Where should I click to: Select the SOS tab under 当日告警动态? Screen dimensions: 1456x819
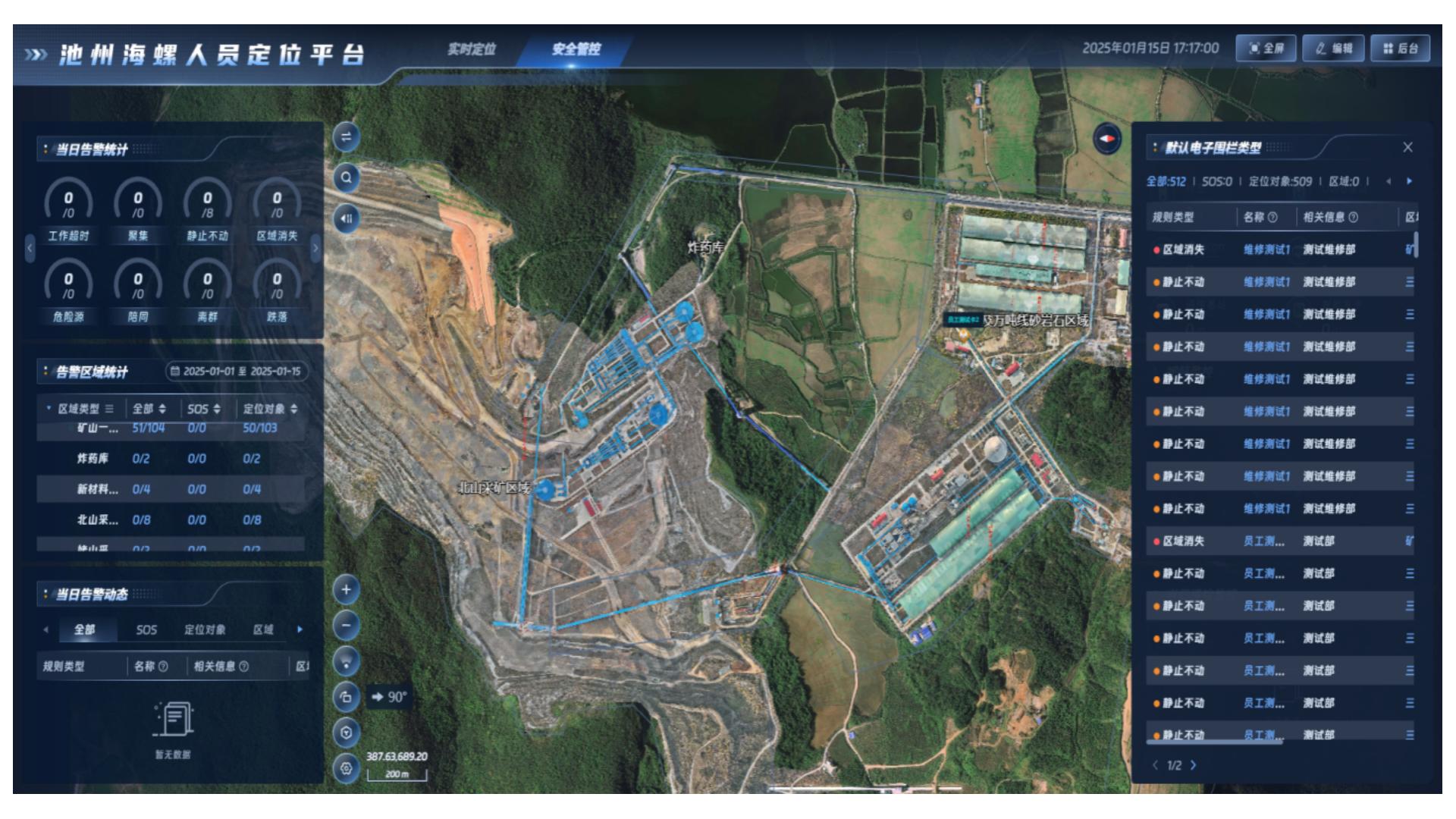[146, 629]
